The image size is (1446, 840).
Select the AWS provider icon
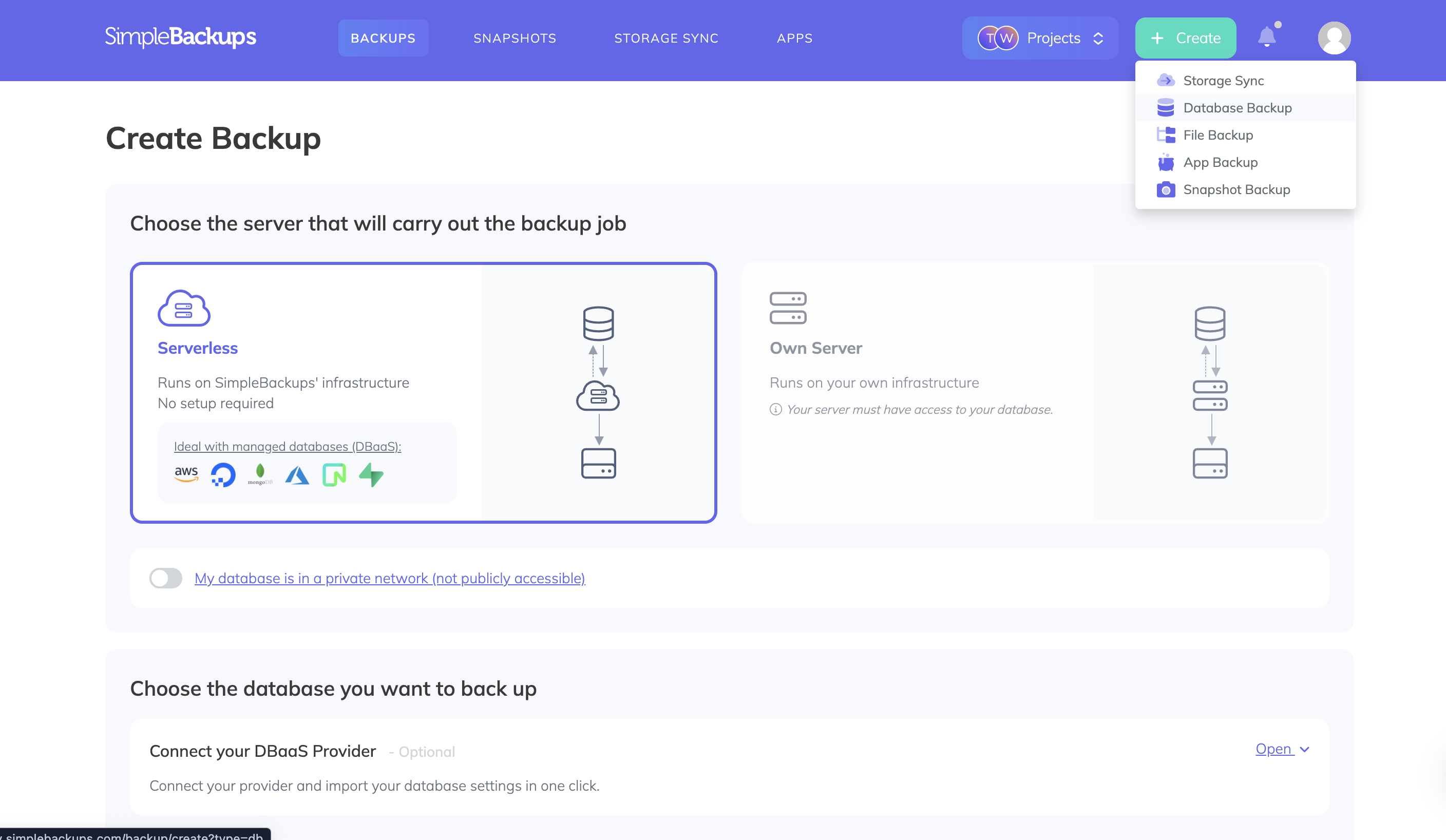[x=185, y=474]
